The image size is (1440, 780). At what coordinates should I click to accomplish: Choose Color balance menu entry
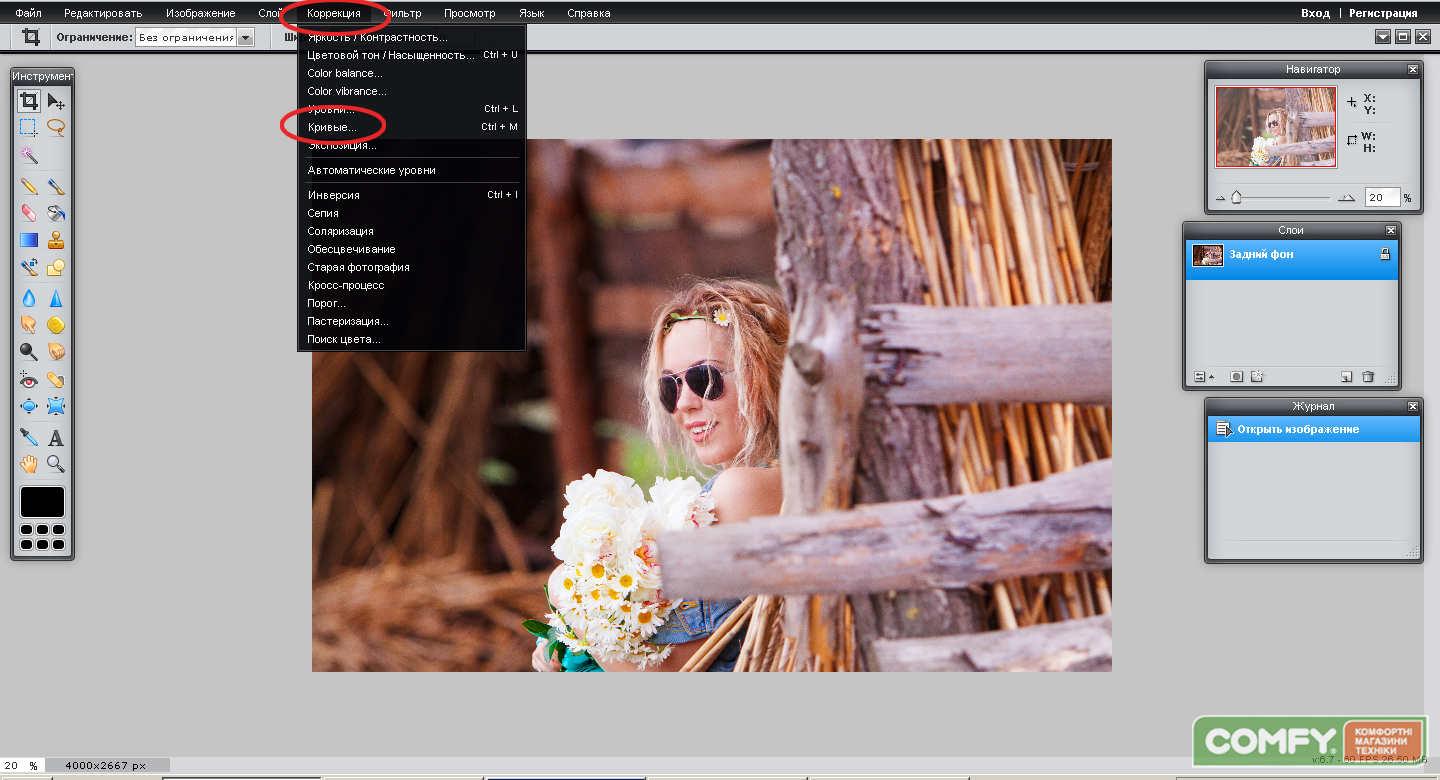tap(412, 73)
